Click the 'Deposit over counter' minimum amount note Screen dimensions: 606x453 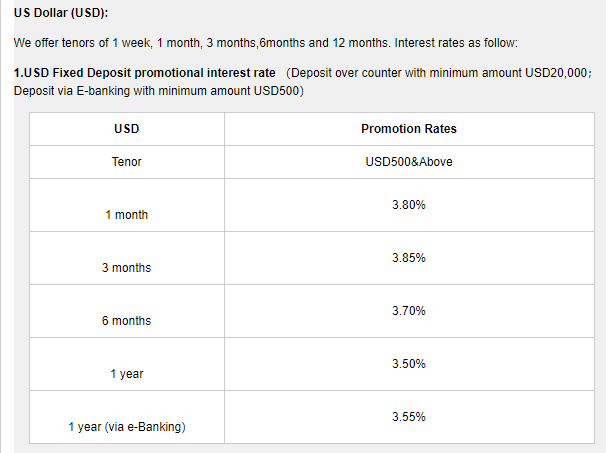click(x=440, y=74)
